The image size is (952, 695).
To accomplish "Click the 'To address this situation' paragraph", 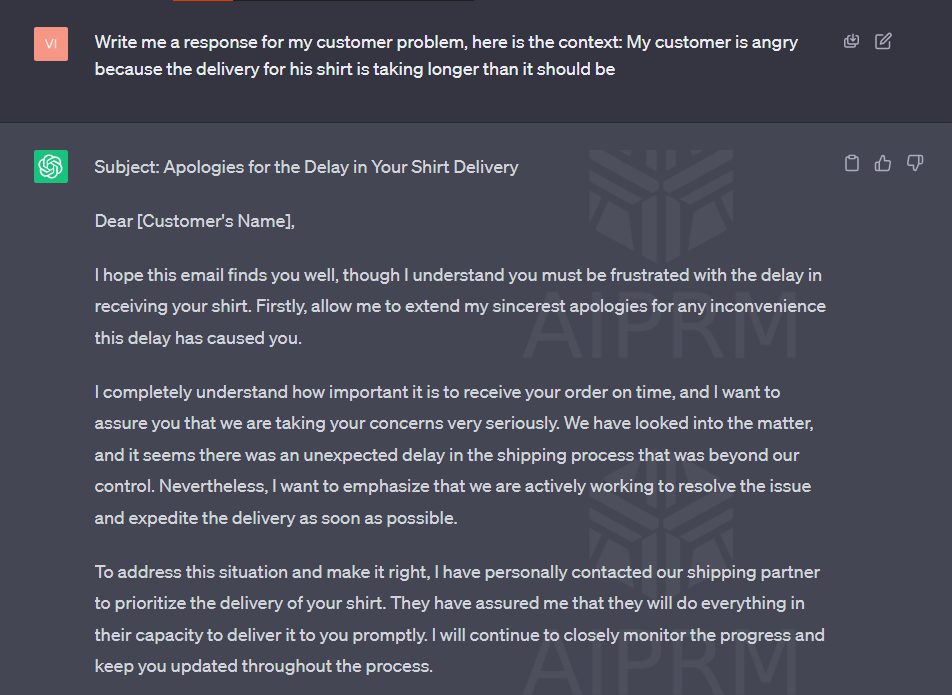I will coord(460,619).
